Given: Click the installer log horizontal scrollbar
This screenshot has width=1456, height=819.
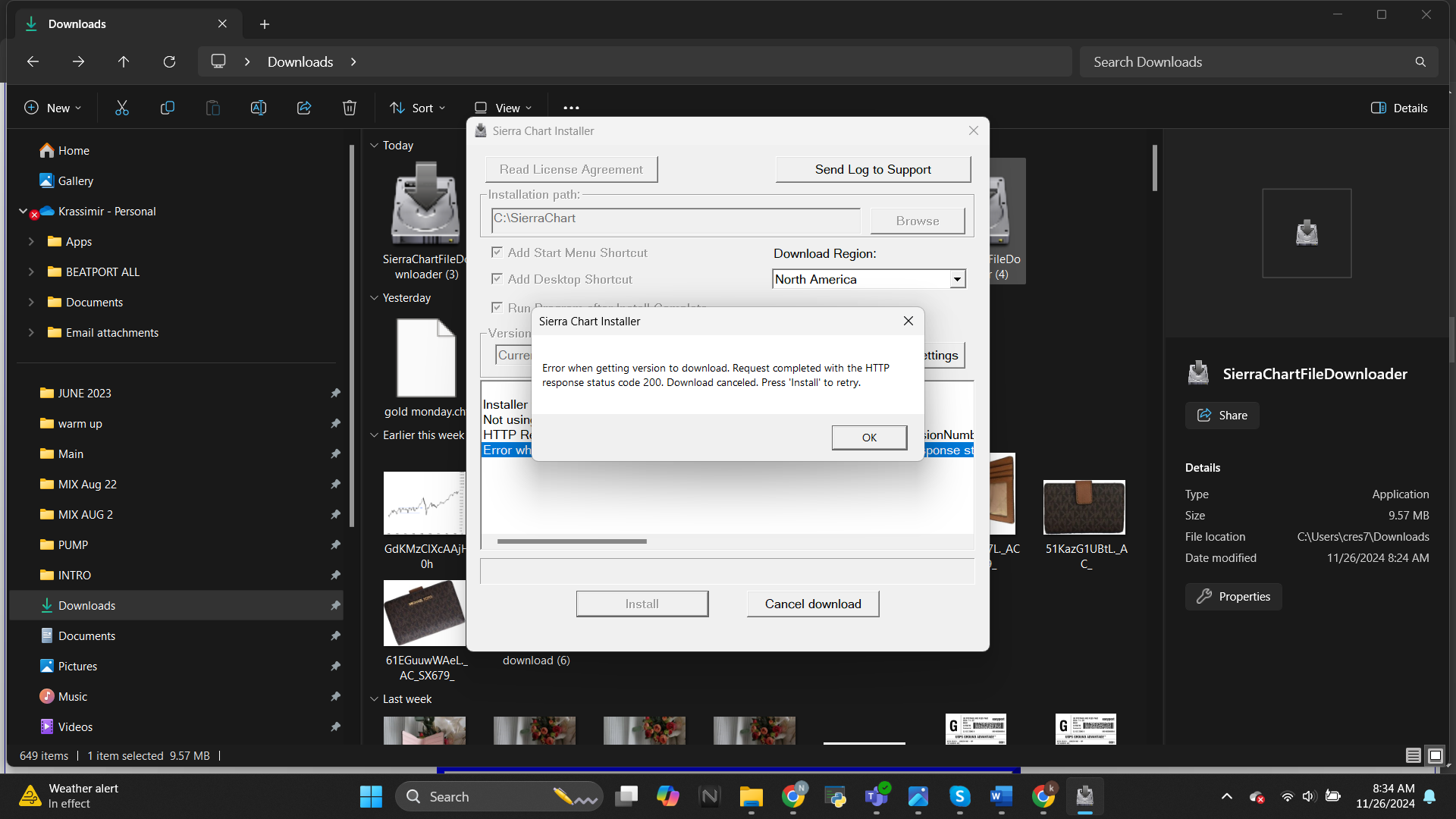Looking at the screenshot, I should (572, 541).
